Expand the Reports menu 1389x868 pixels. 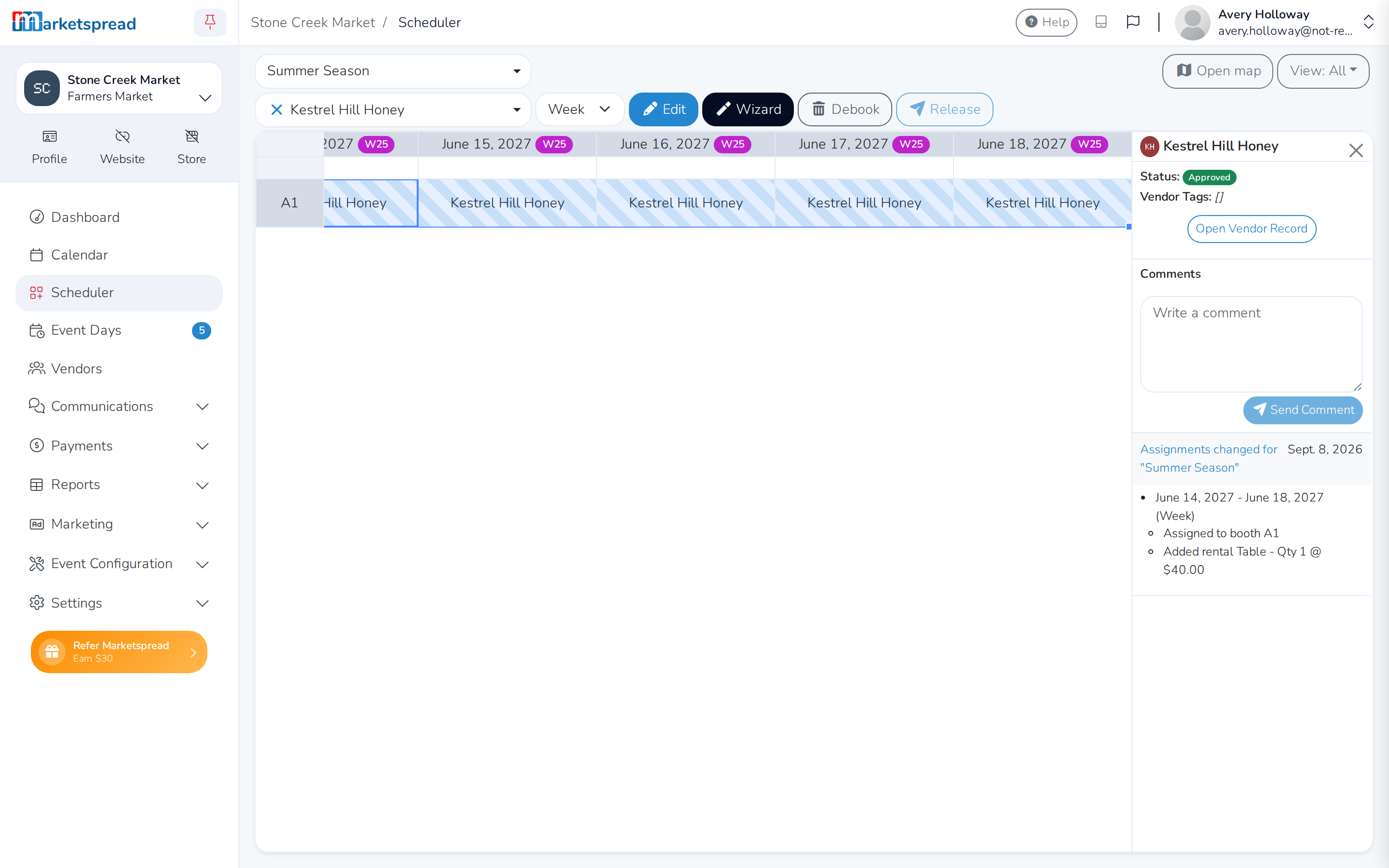click(x=120, y=485)
